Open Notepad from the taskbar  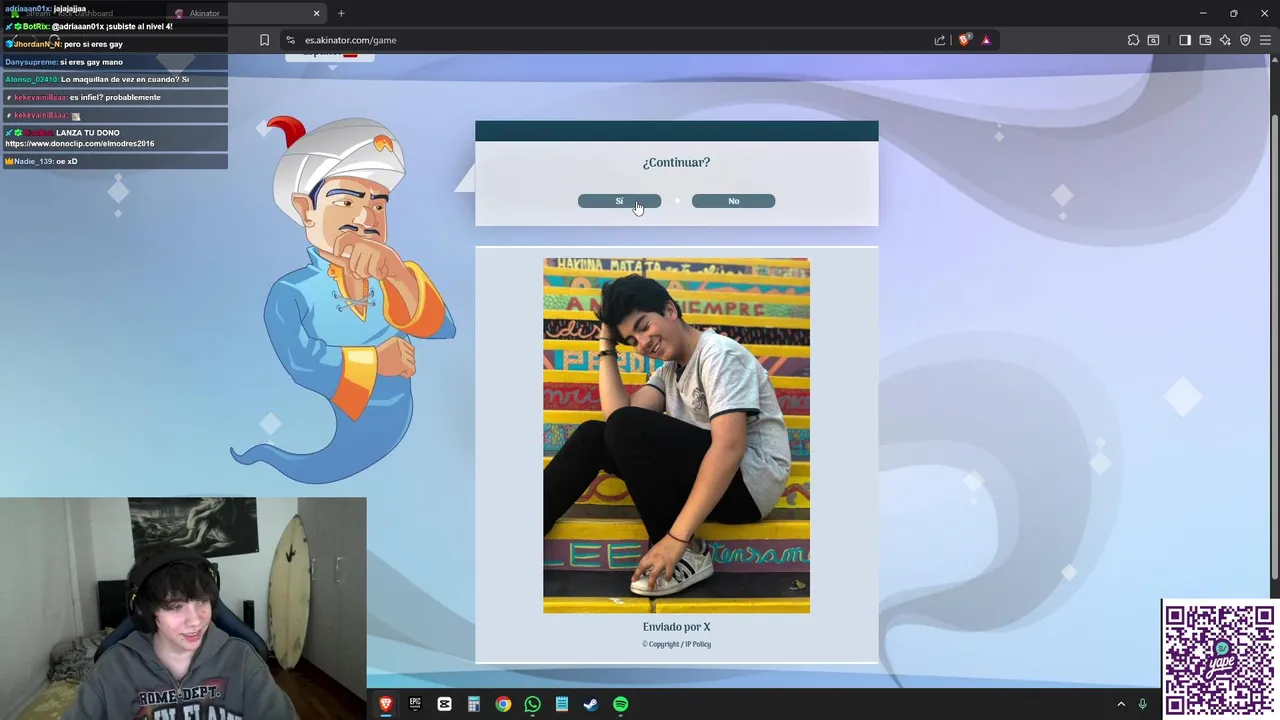[562, 704]
